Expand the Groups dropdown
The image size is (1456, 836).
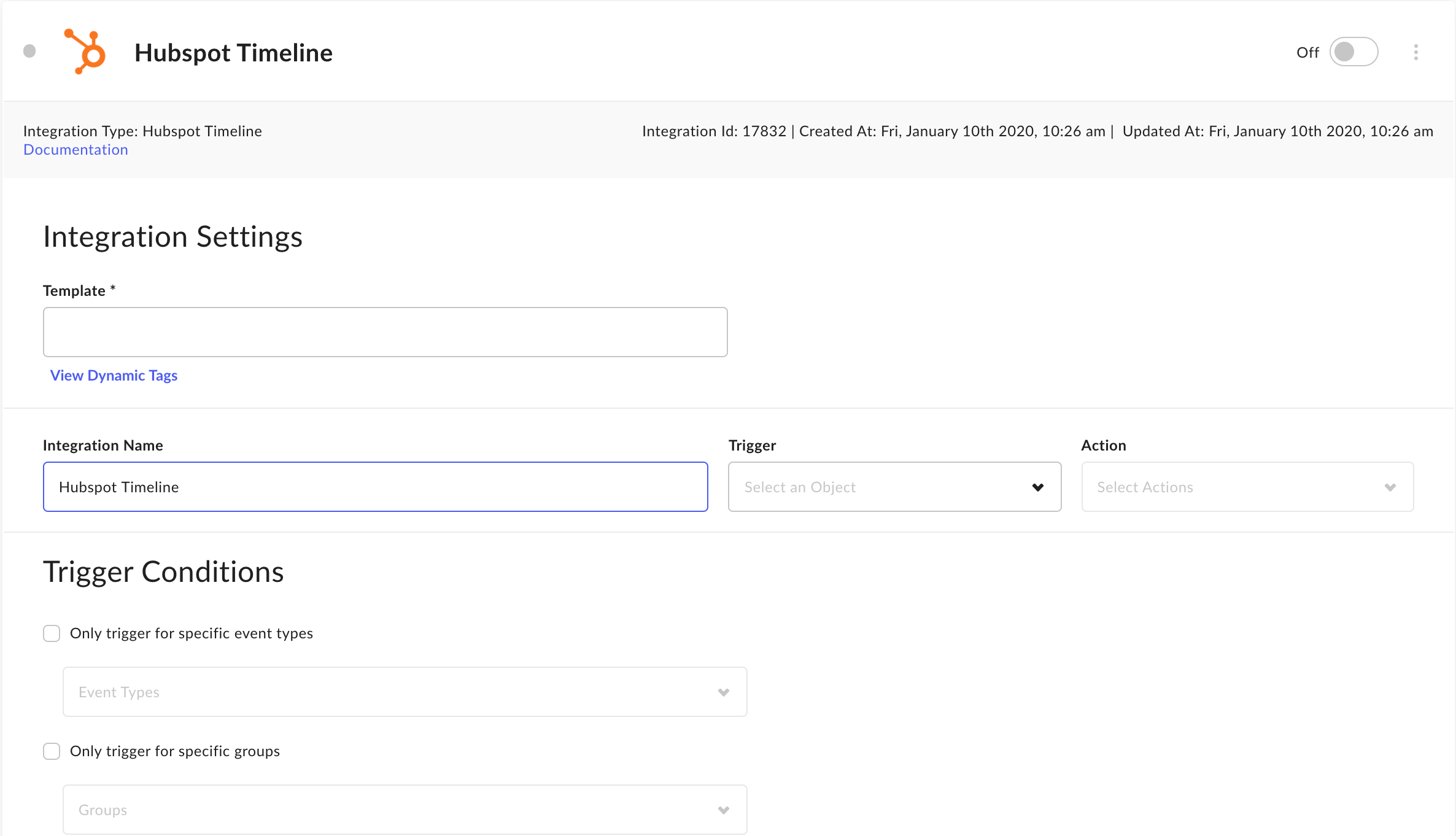tap(405, 810)
